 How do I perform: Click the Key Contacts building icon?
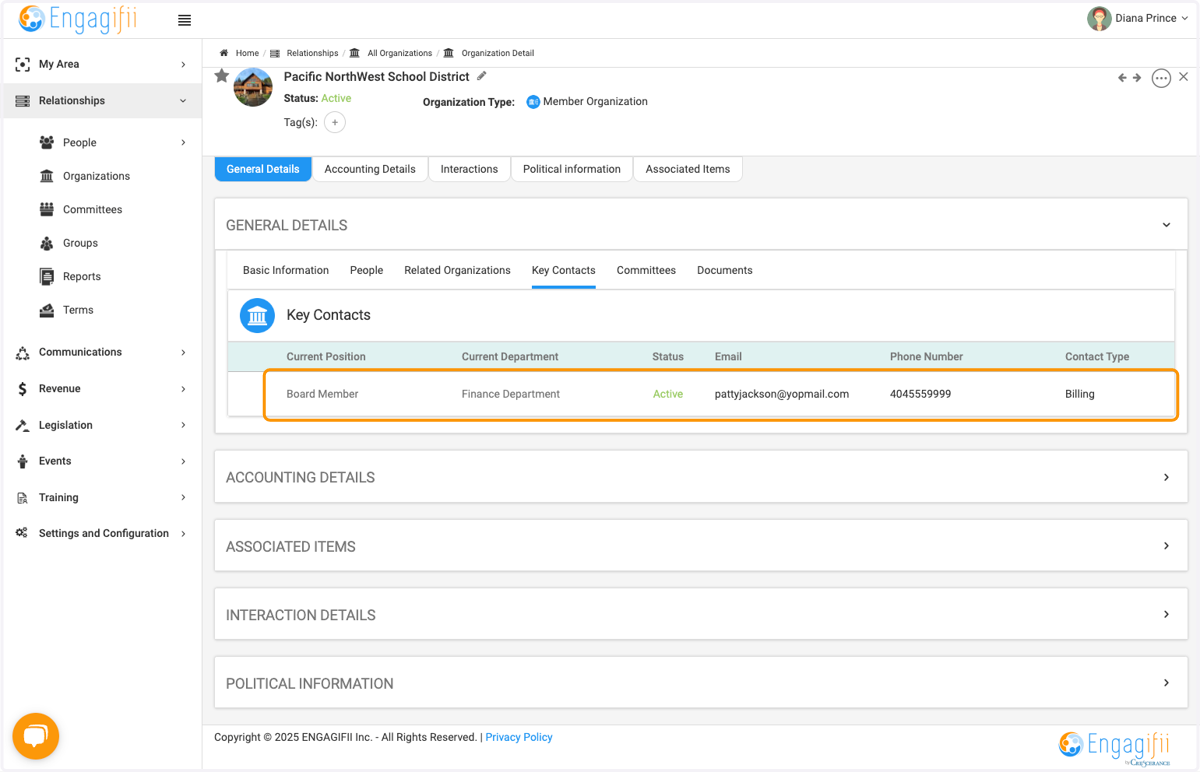tap(258, 315)
